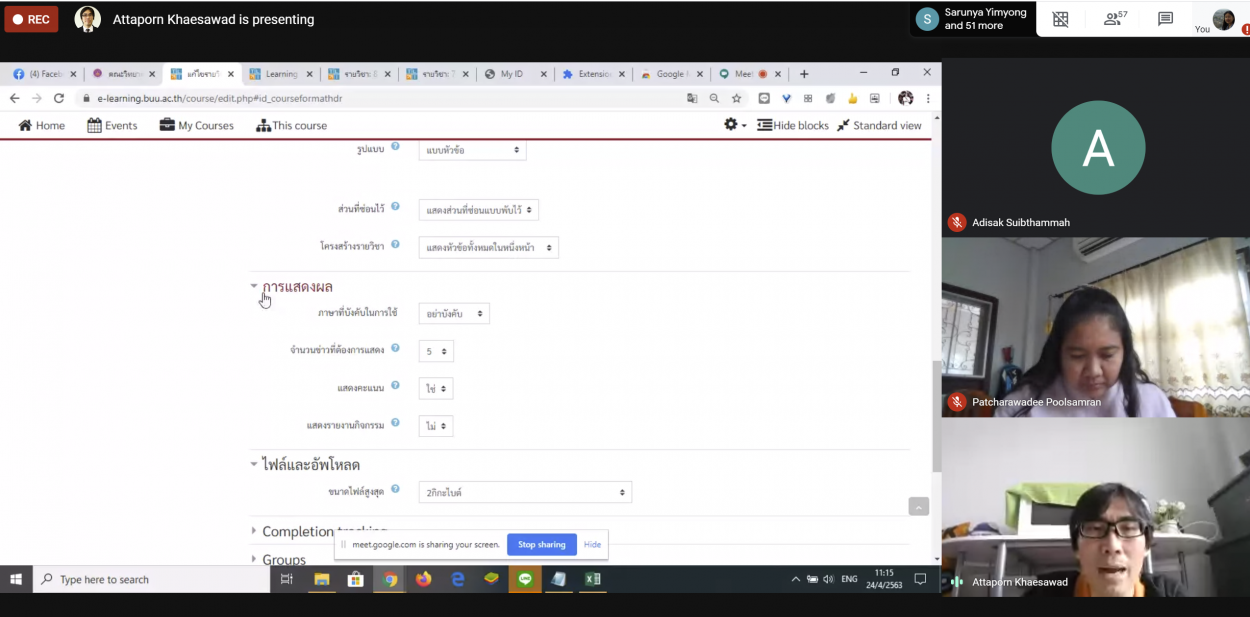Show the participants list icon
Screen dimensions: 1250x617
click(x=1113, y=19)
